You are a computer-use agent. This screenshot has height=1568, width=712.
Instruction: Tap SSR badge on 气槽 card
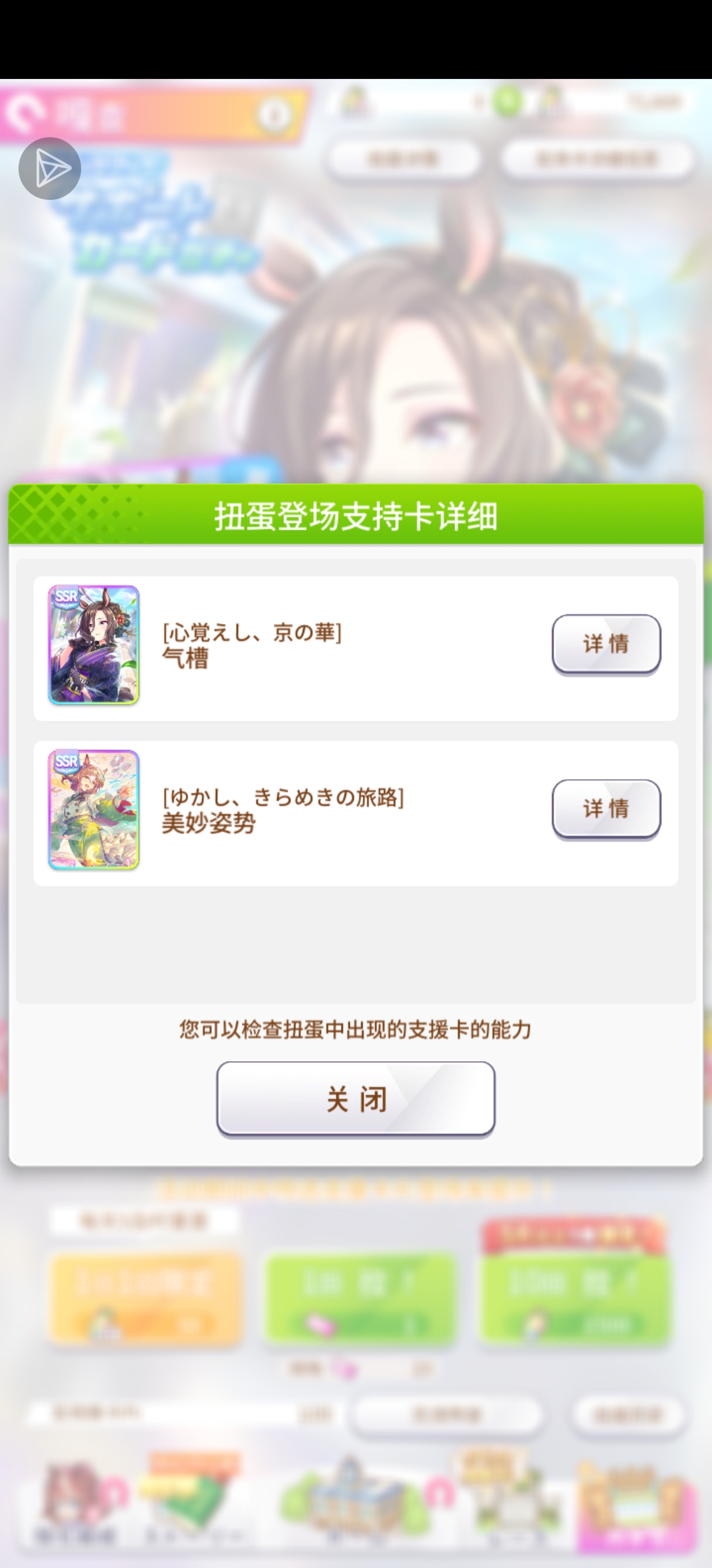(x=65, y=596)
